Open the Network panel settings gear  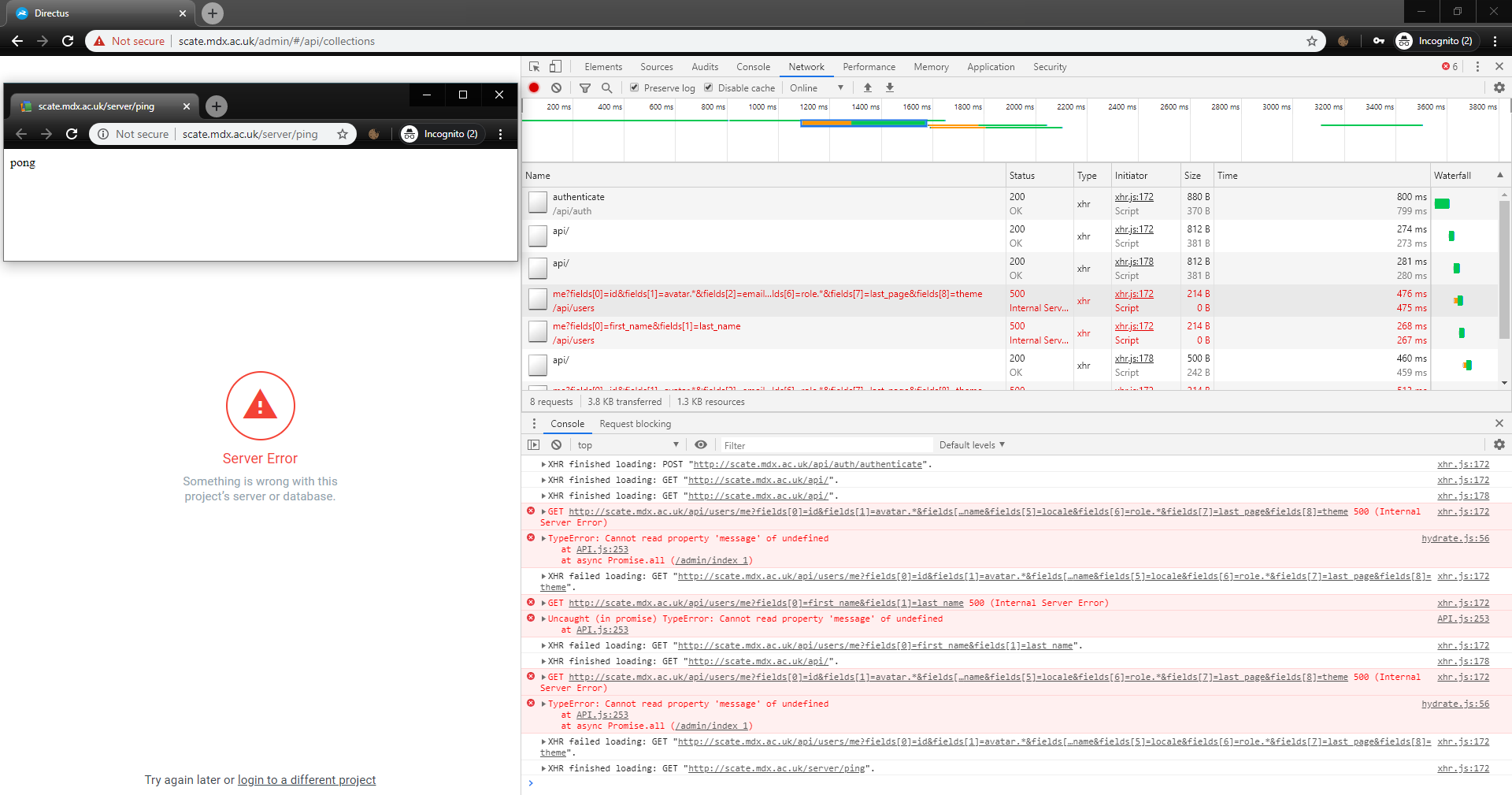pyautogui.click(x=1499, y=87)
